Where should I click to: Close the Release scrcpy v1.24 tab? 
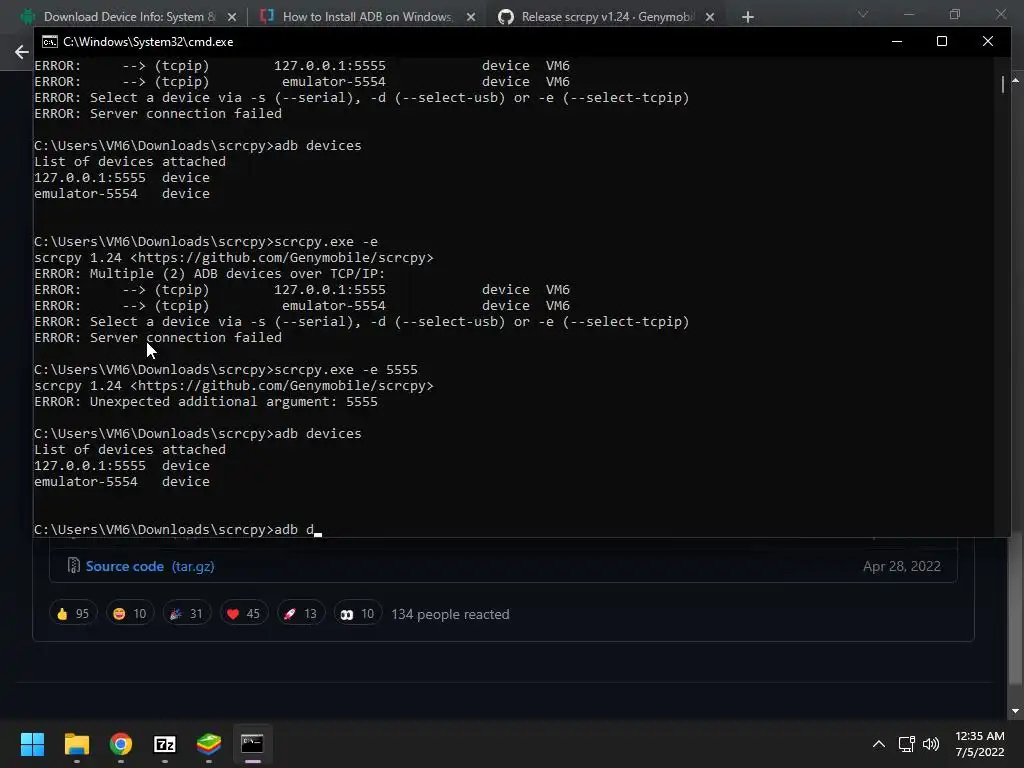(x=710, y=17)
